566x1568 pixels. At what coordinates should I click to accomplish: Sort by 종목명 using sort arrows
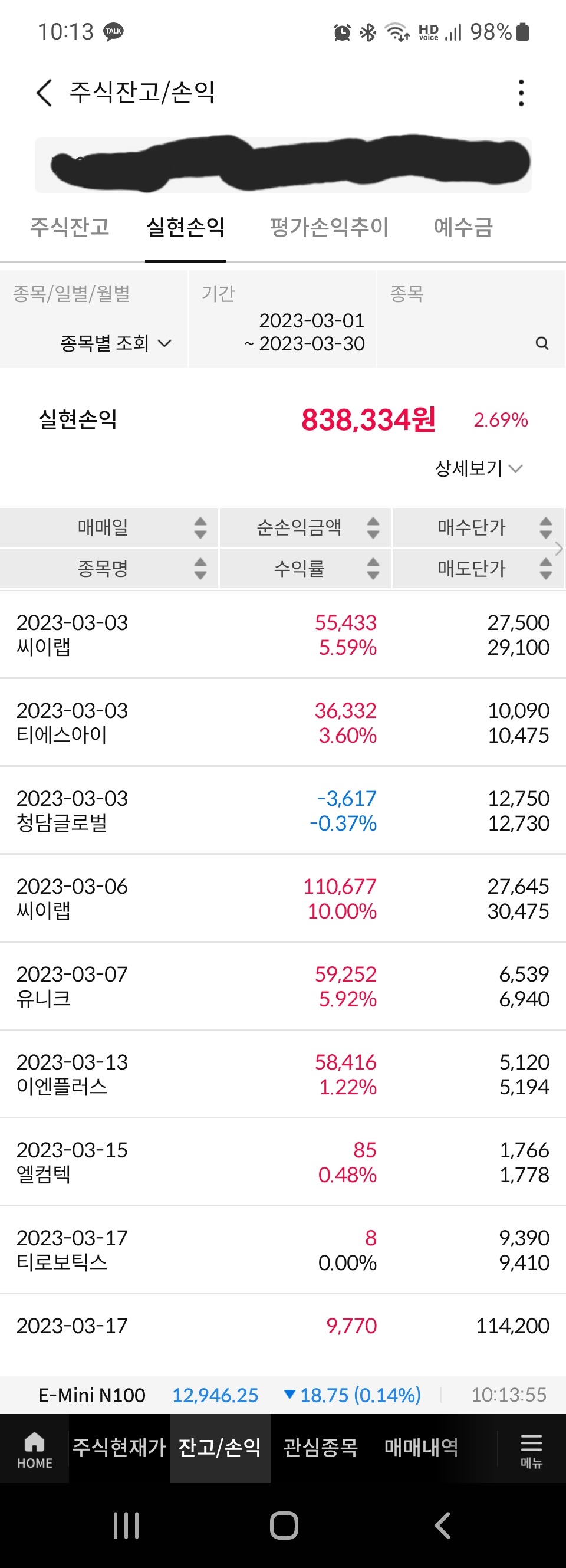[200, 569]
